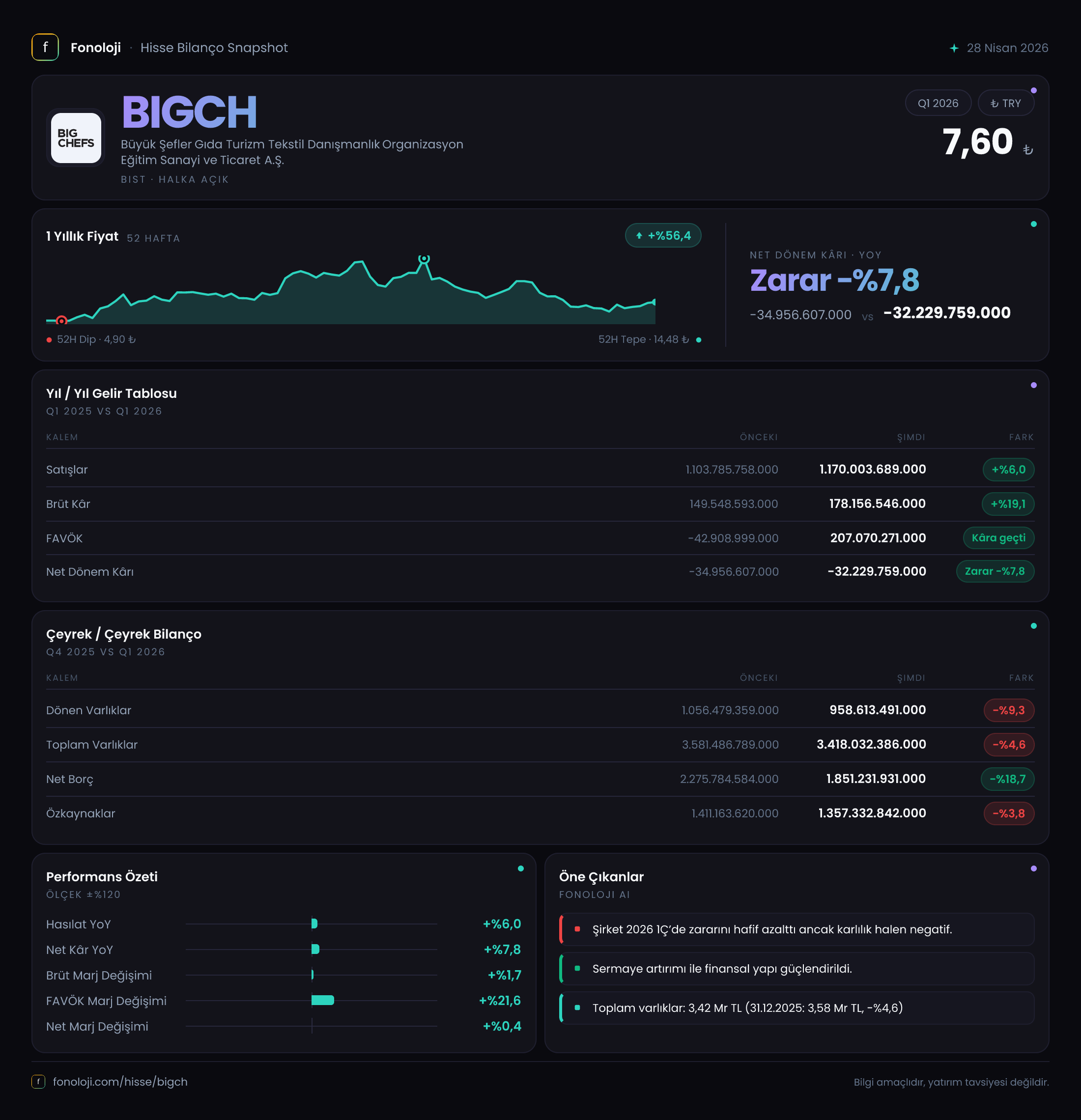This screenshot has width=1081, height=1120.
Task: Click the Satışlar +%6,0 change badge
Action: pyautogui.click(x=1008, y=470)
